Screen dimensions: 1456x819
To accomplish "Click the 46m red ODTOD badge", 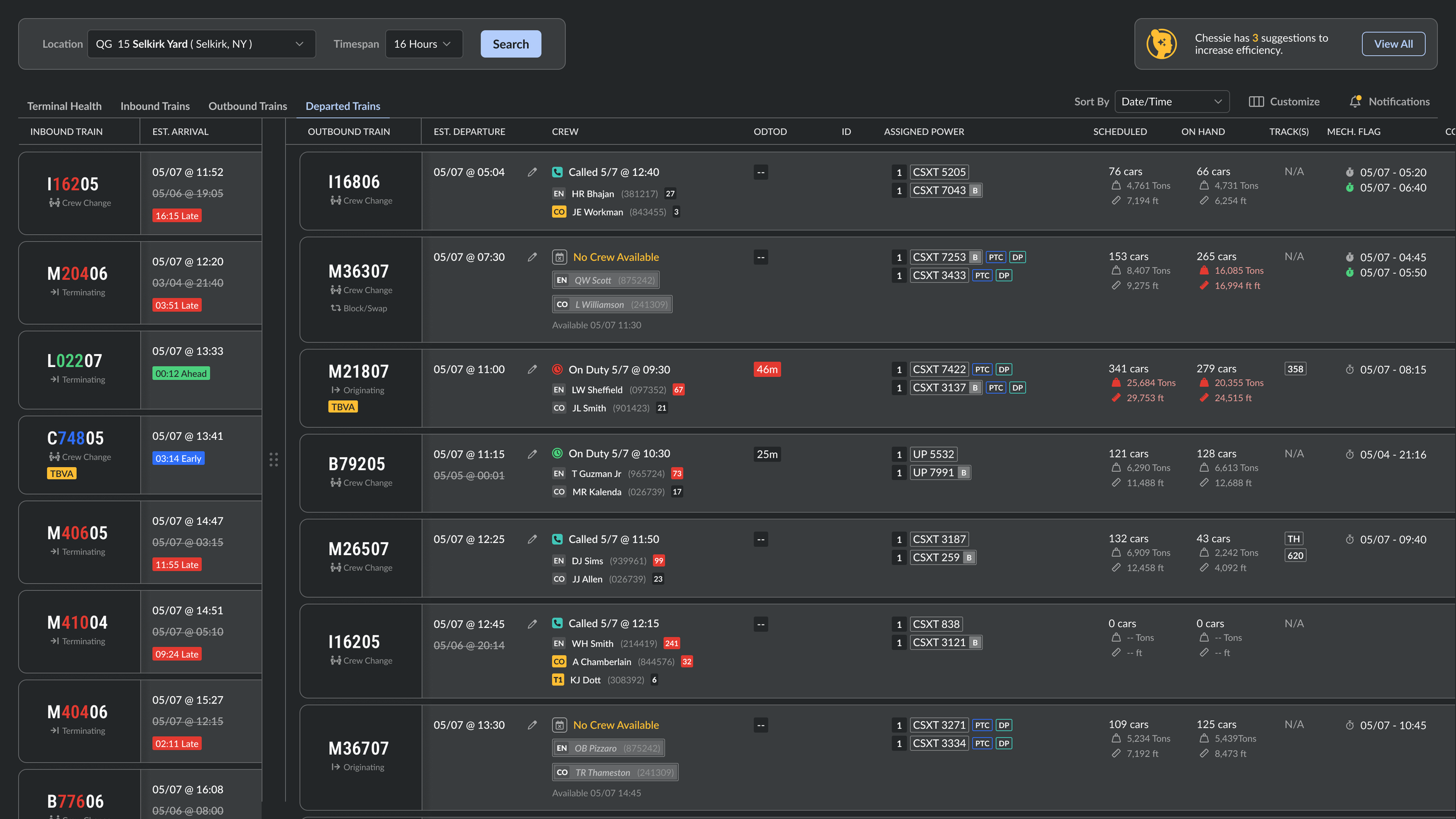I will [766, 369].
